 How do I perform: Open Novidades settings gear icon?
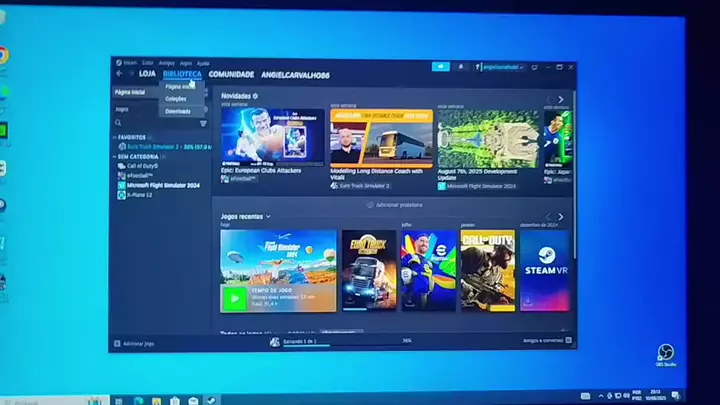pyautogui.click(x=255, y=96)
